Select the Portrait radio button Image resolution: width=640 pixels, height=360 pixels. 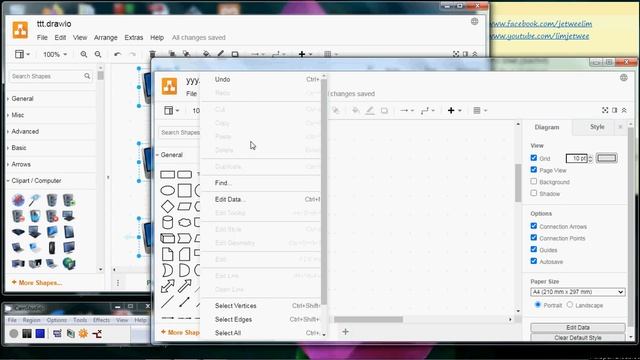click(x=538, y=305)
